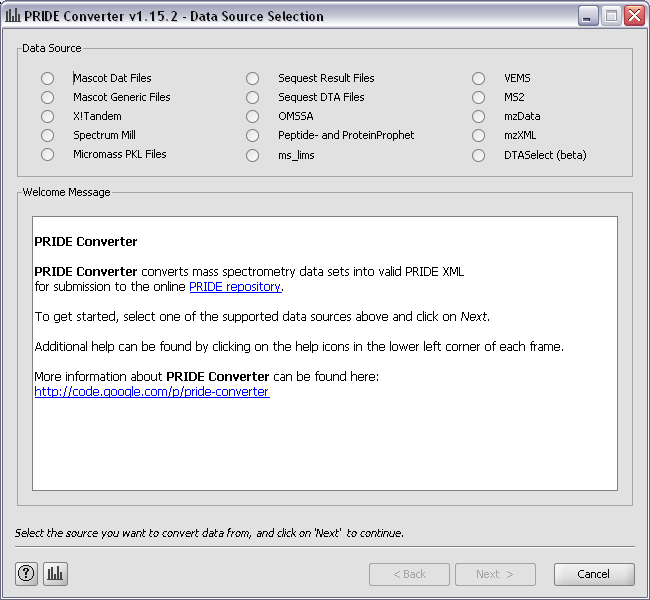Select the ms_lims radio button

pyautogui.click(x=253, y=155)
